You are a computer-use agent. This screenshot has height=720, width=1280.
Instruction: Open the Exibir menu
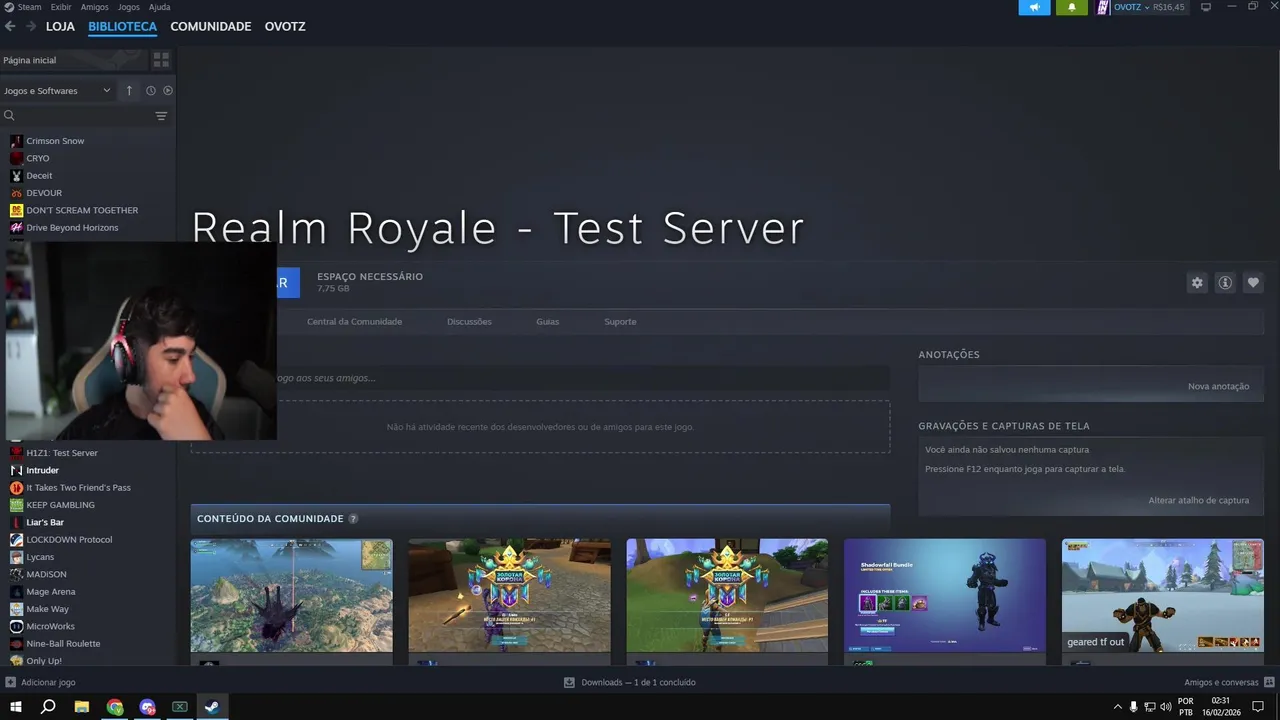coord(61,7)
